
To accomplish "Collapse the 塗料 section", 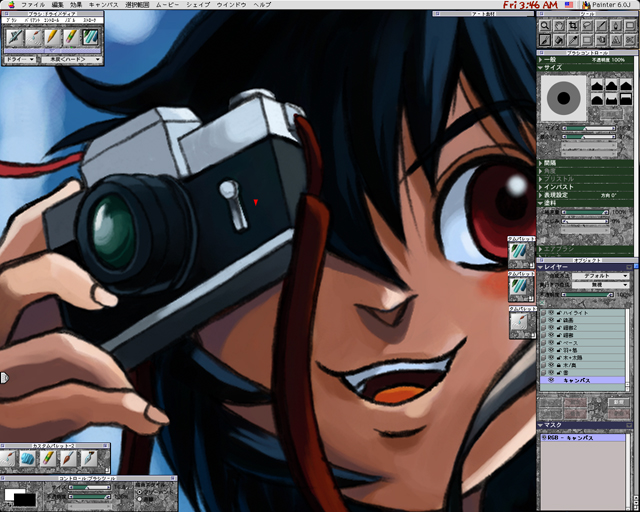I will point(540,203).
